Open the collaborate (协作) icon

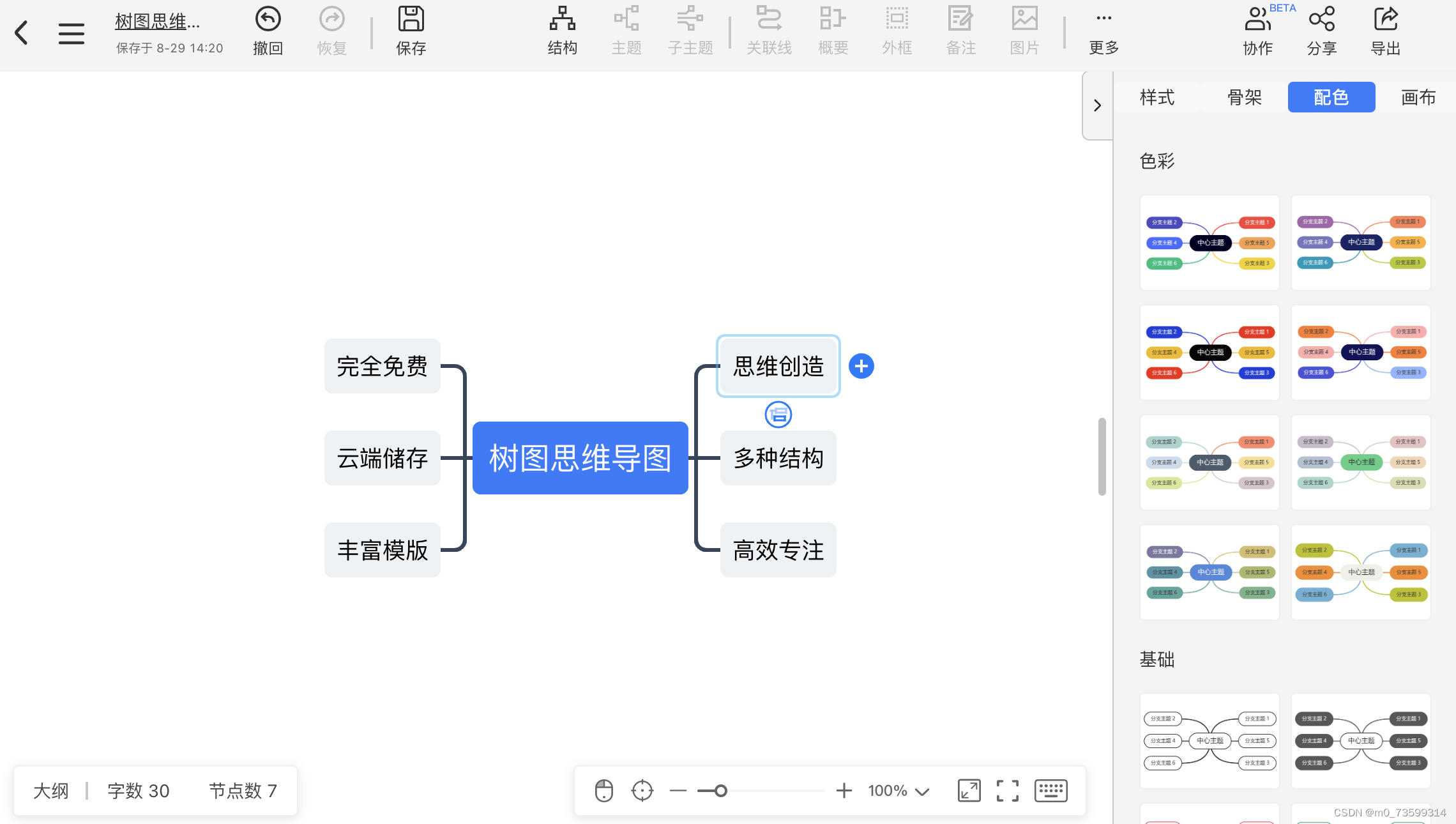[x=1257, y=20]
